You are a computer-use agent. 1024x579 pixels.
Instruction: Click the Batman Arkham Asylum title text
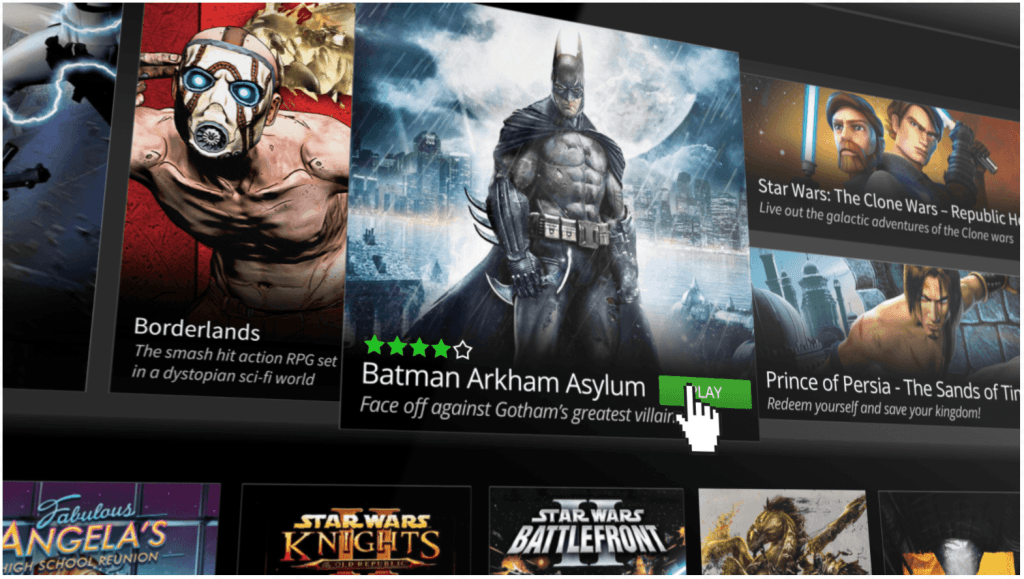pos(503,381)
